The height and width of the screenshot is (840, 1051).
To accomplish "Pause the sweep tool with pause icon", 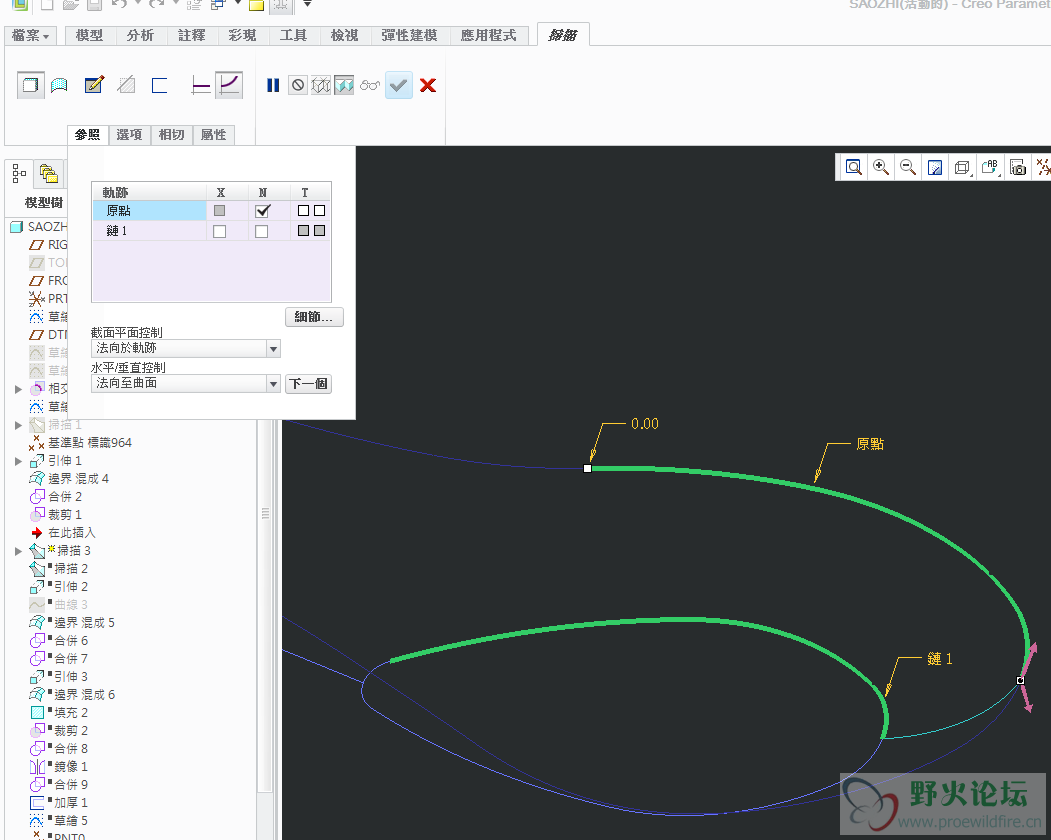I will 273,85.
